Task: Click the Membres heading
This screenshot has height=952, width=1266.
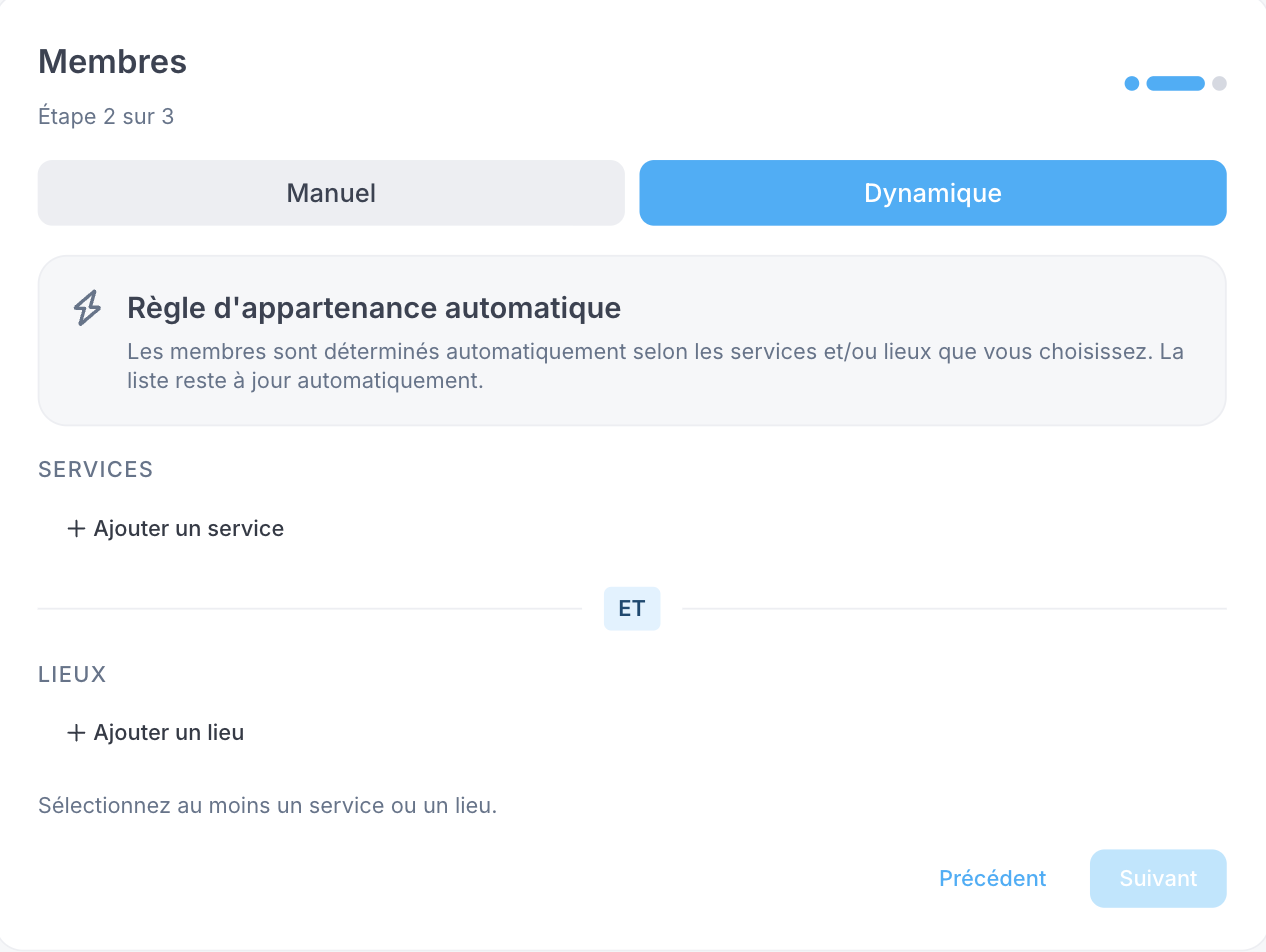Action: coord(112,62)
